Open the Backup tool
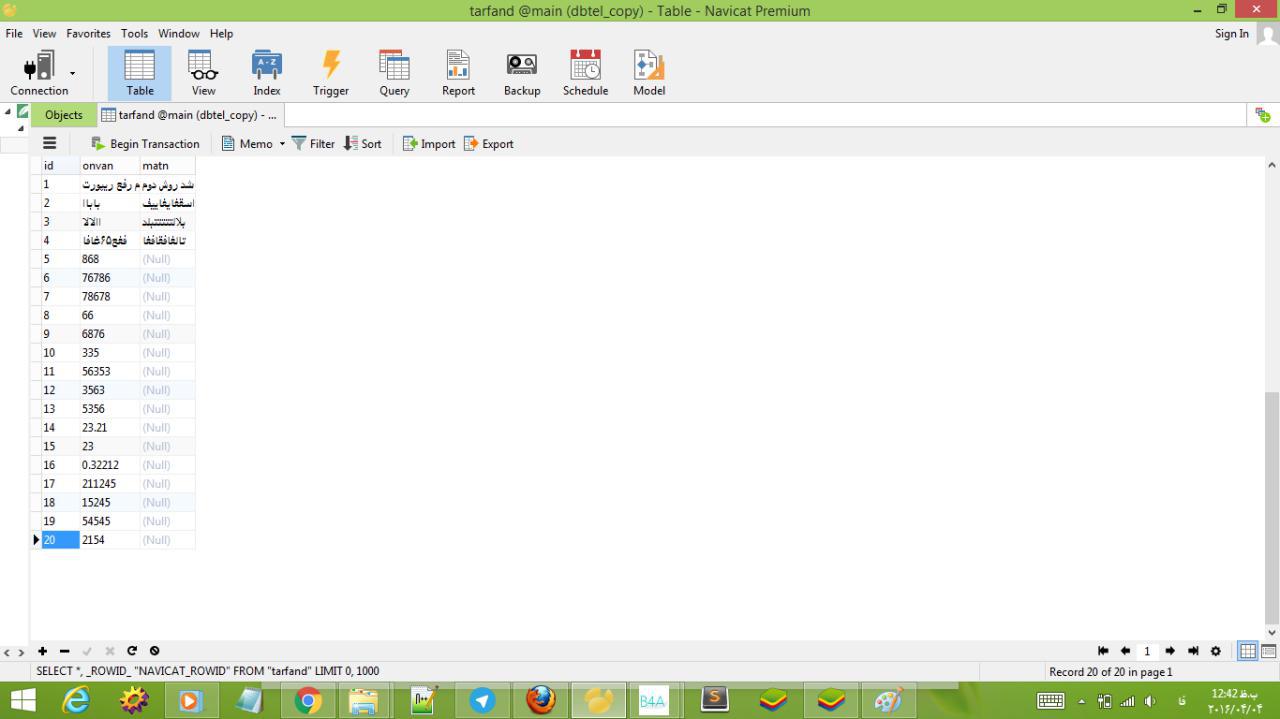Screen dimensions: 1280x719 tap(521, 74)
